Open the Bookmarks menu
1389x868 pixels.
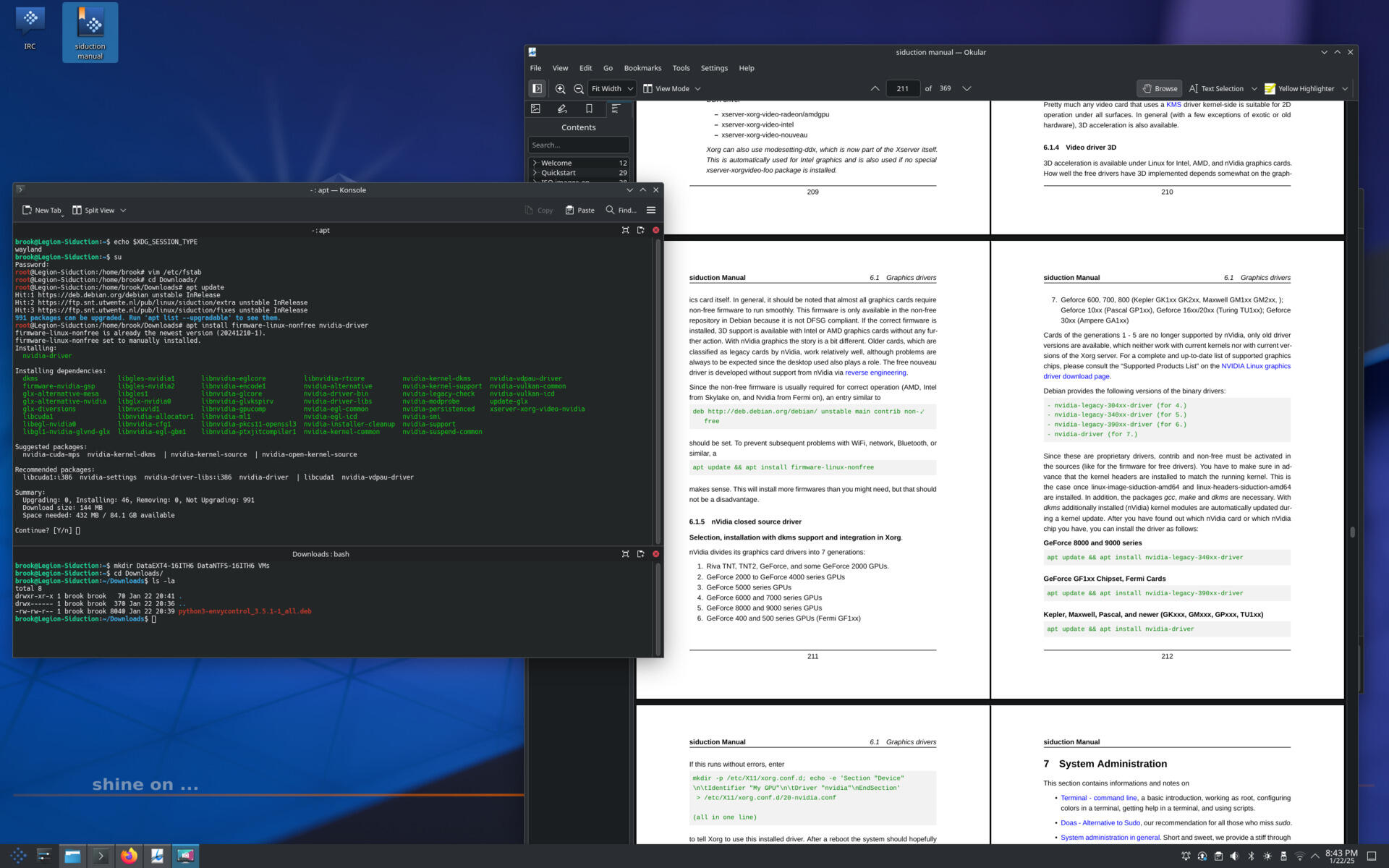pos(642,68)
